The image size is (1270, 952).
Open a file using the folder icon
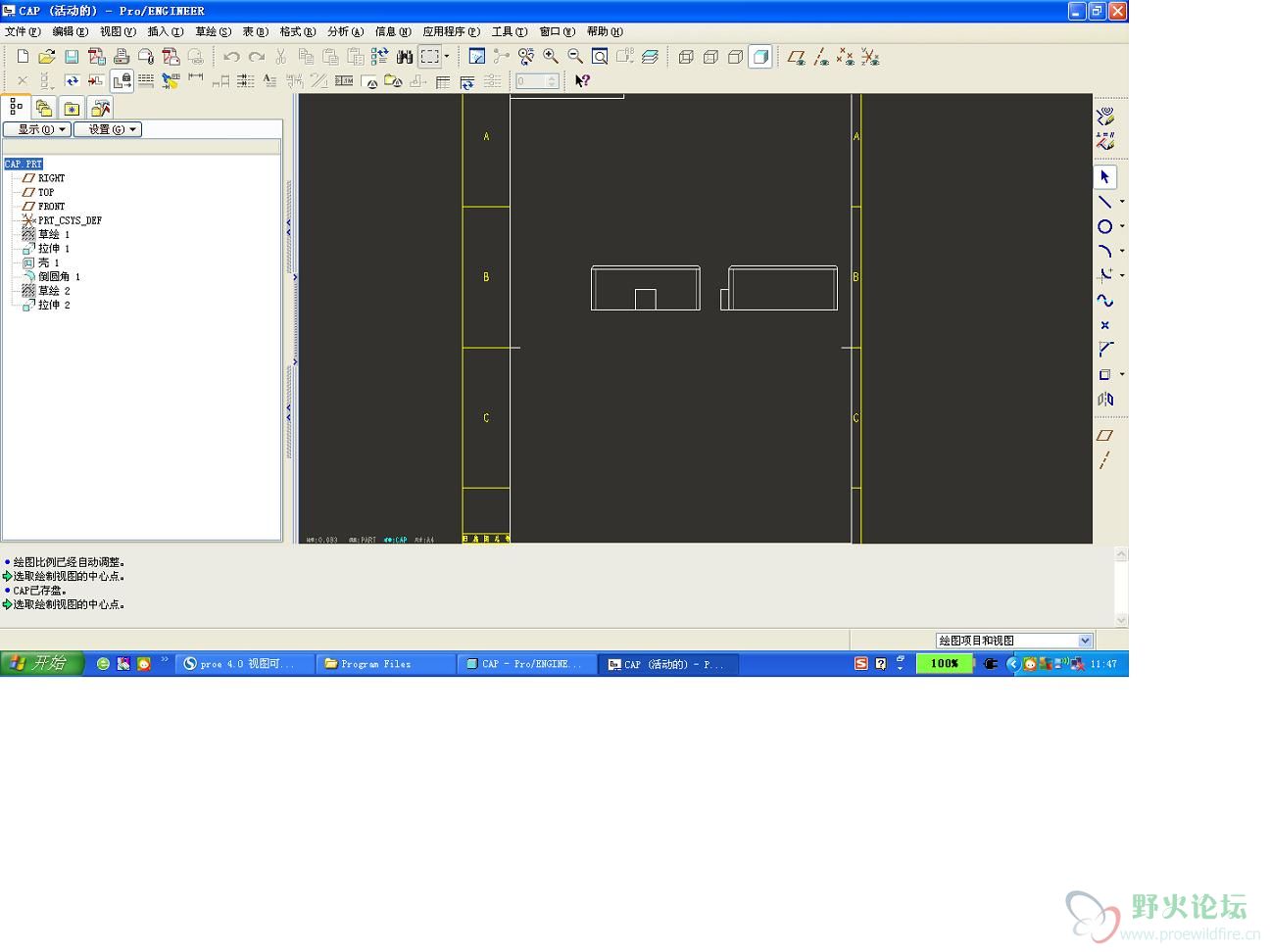tap(46, 57)
